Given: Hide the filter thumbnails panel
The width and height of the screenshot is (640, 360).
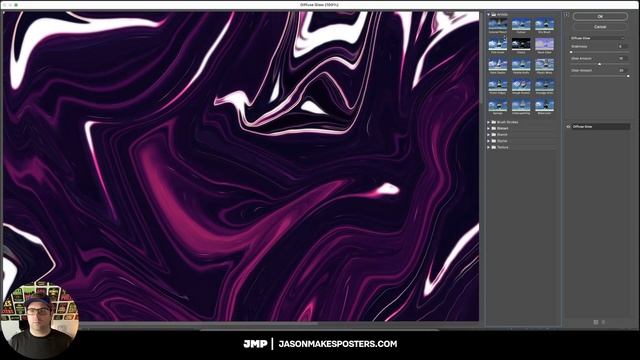Looking at the screenshot, I should (567, 14).
